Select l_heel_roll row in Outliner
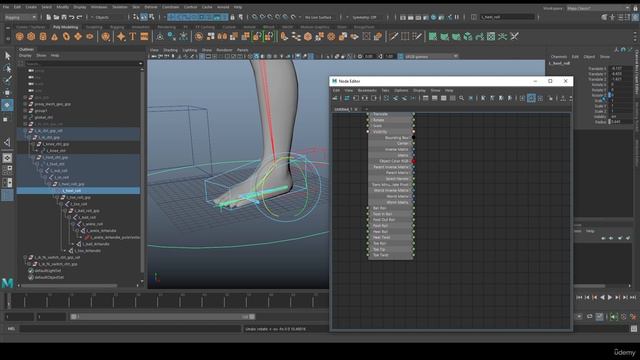The width and height of the screenshot is (640, 360). coord(78,191)
